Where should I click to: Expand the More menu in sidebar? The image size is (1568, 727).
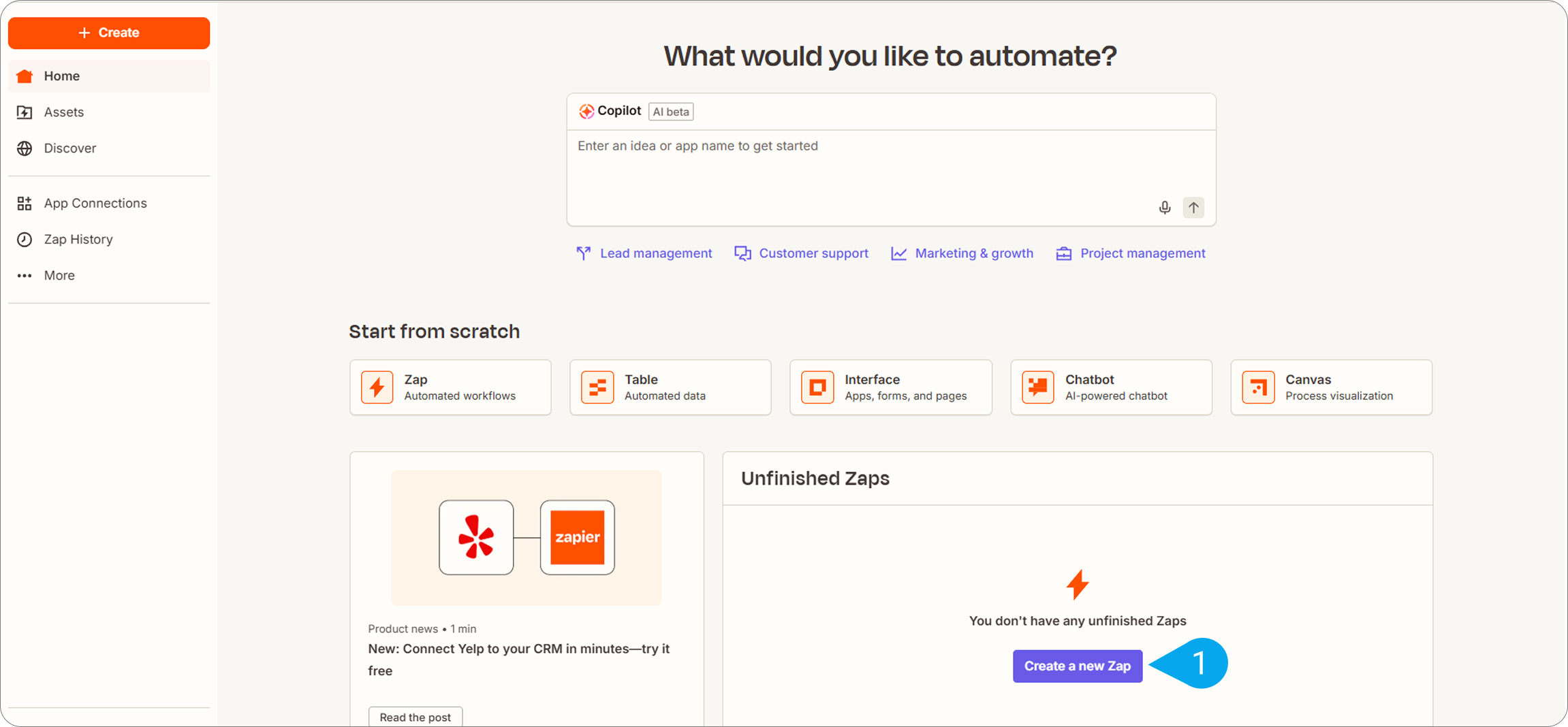pos(59,276)
